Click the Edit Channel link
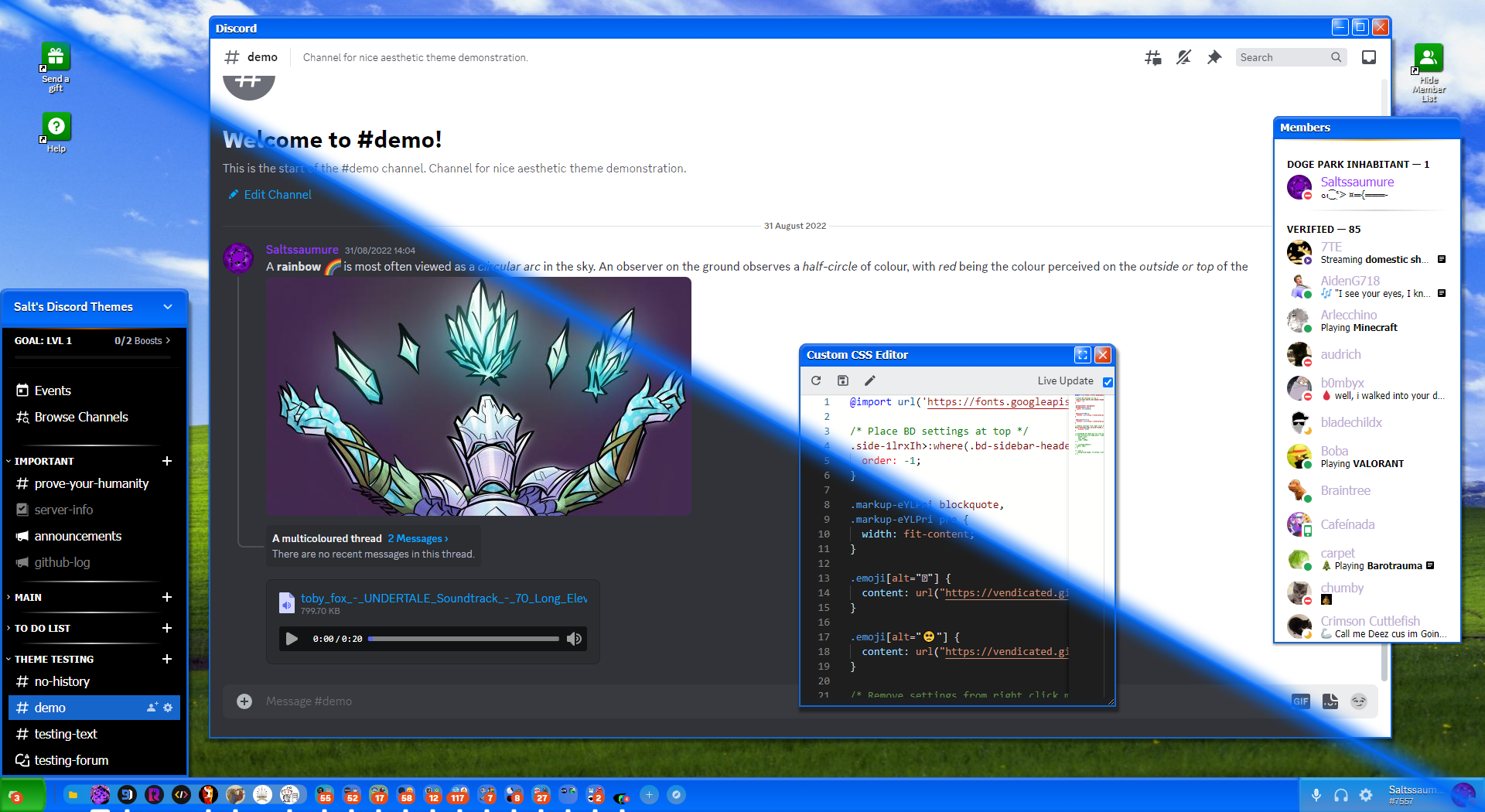The width and height of the screenshot is (1485, 812). [x=278, y=195]
